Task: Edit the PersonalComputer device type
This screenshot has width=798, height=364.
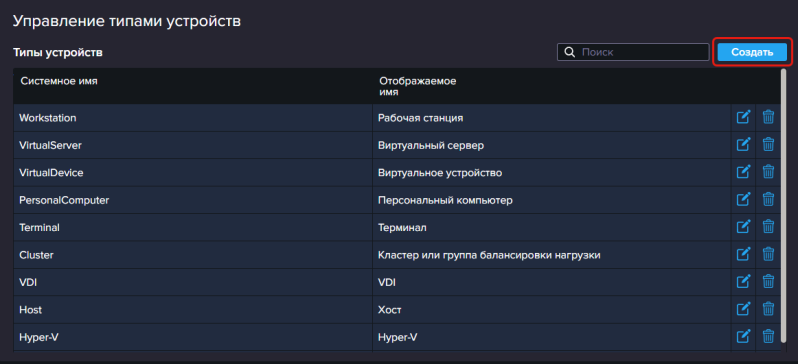Action: coord(744,200)
